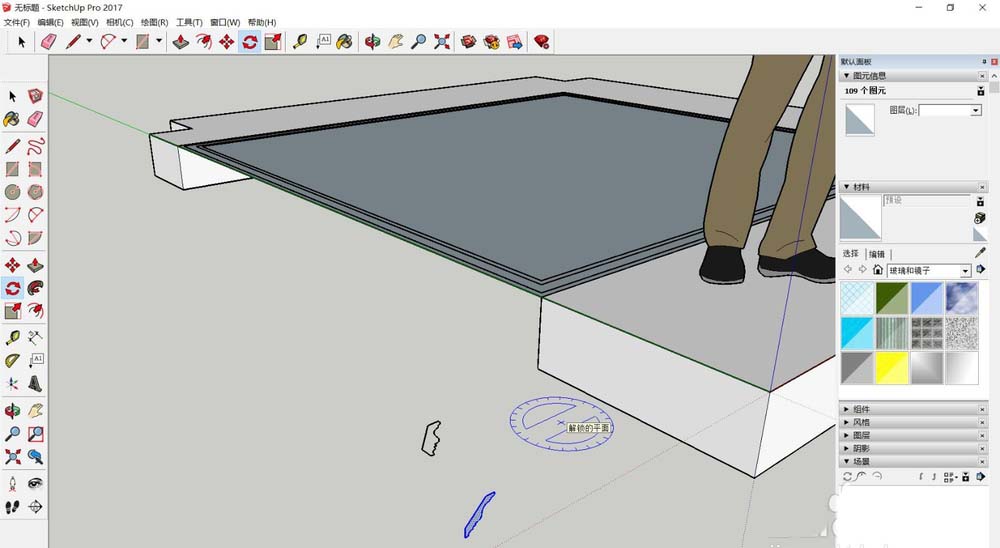Open the Camera menu
Viewport: 1000px width, 548px height.
(120, 22)
